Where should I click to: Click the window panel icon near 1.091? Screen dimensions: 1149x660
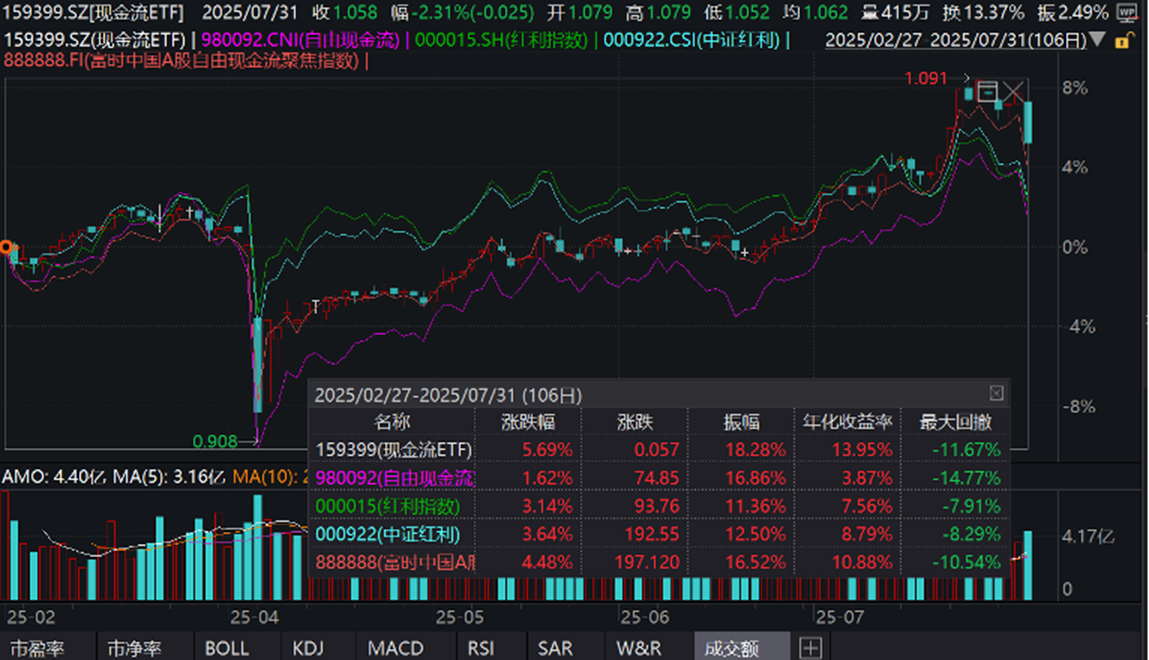tap(987, 92)
